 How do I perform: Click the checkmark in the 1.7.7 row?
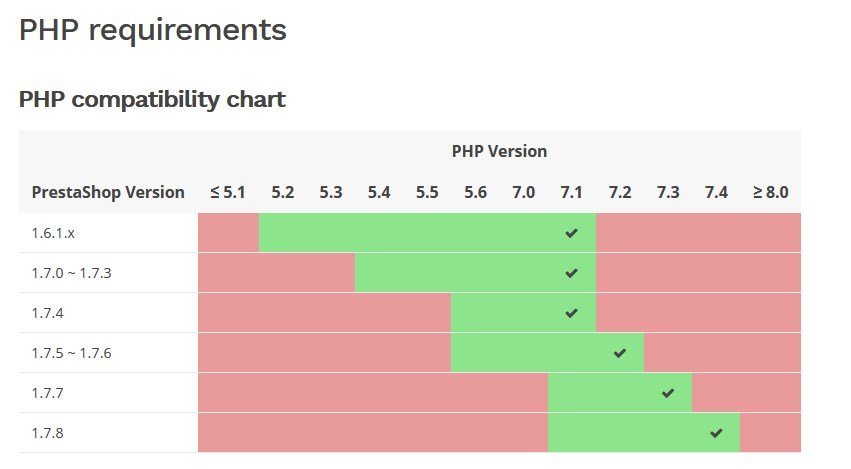click(x=668, y=393)
